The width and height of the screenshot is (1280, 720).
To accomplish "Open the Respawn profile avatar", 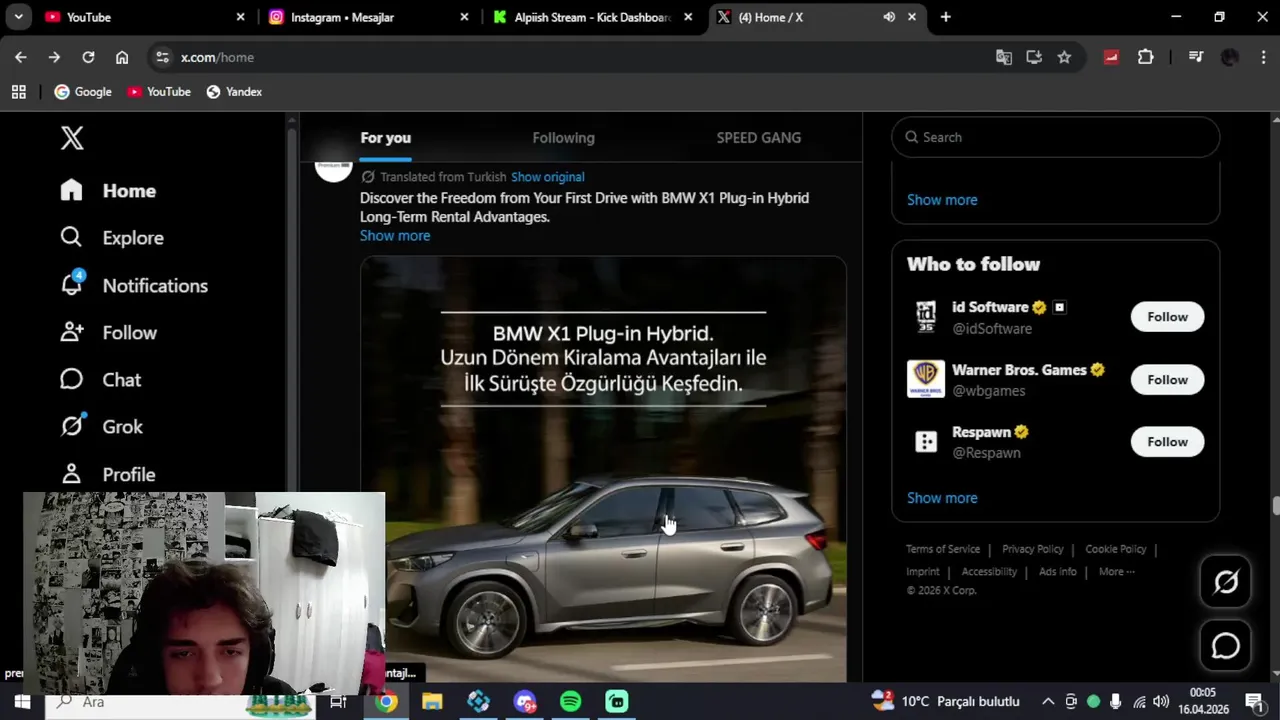I will (x=925, y=442).
